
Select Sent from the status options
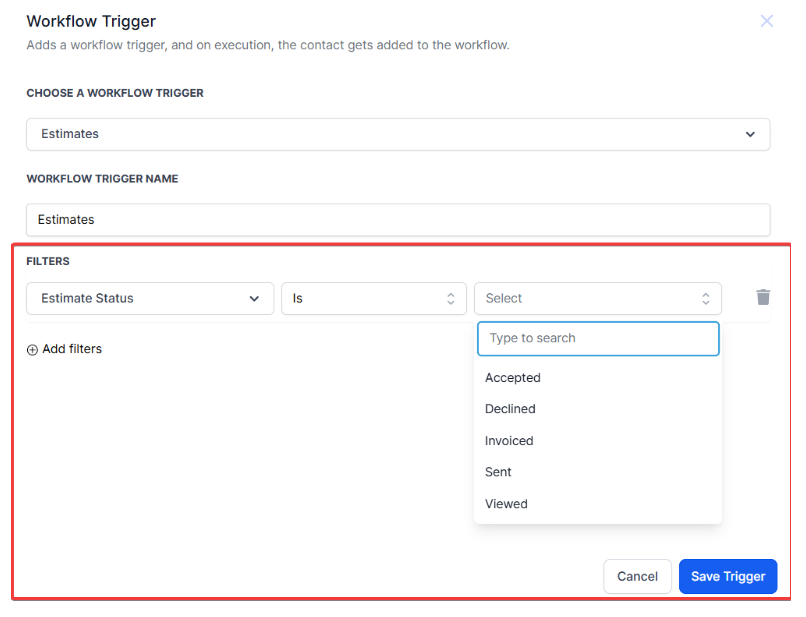[x=498, y=472]
